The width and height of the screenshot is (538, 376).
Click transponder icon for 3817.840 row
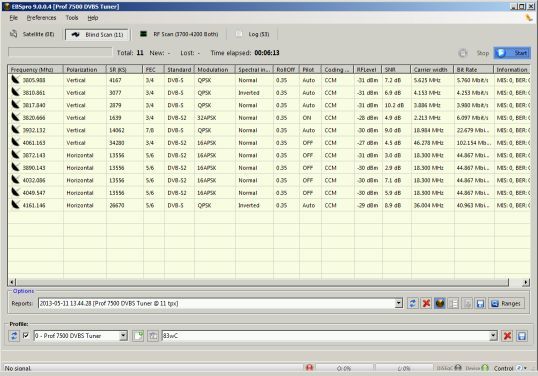(x=15, y=105)
